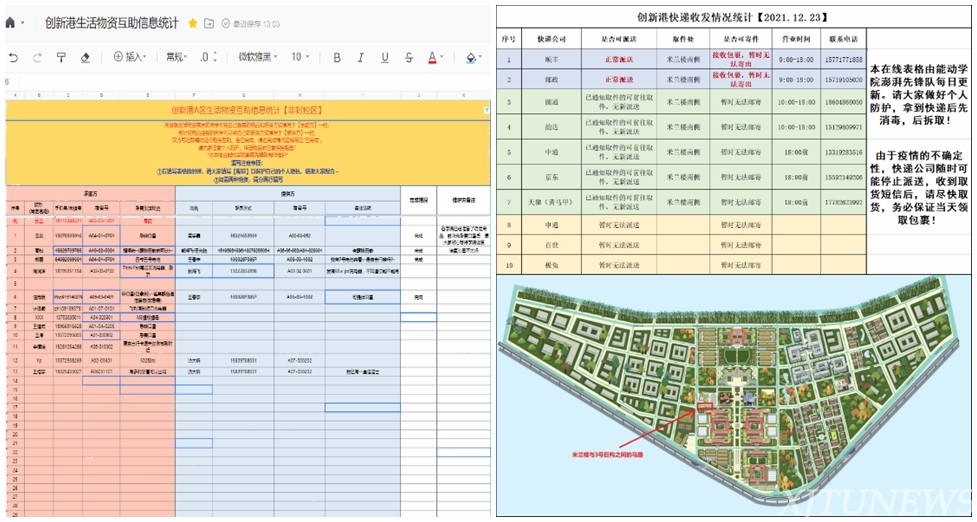The height and width of the screenshot is (522, 977).
Task: Click the 提供方 header cell
Action: click(288, 194)
